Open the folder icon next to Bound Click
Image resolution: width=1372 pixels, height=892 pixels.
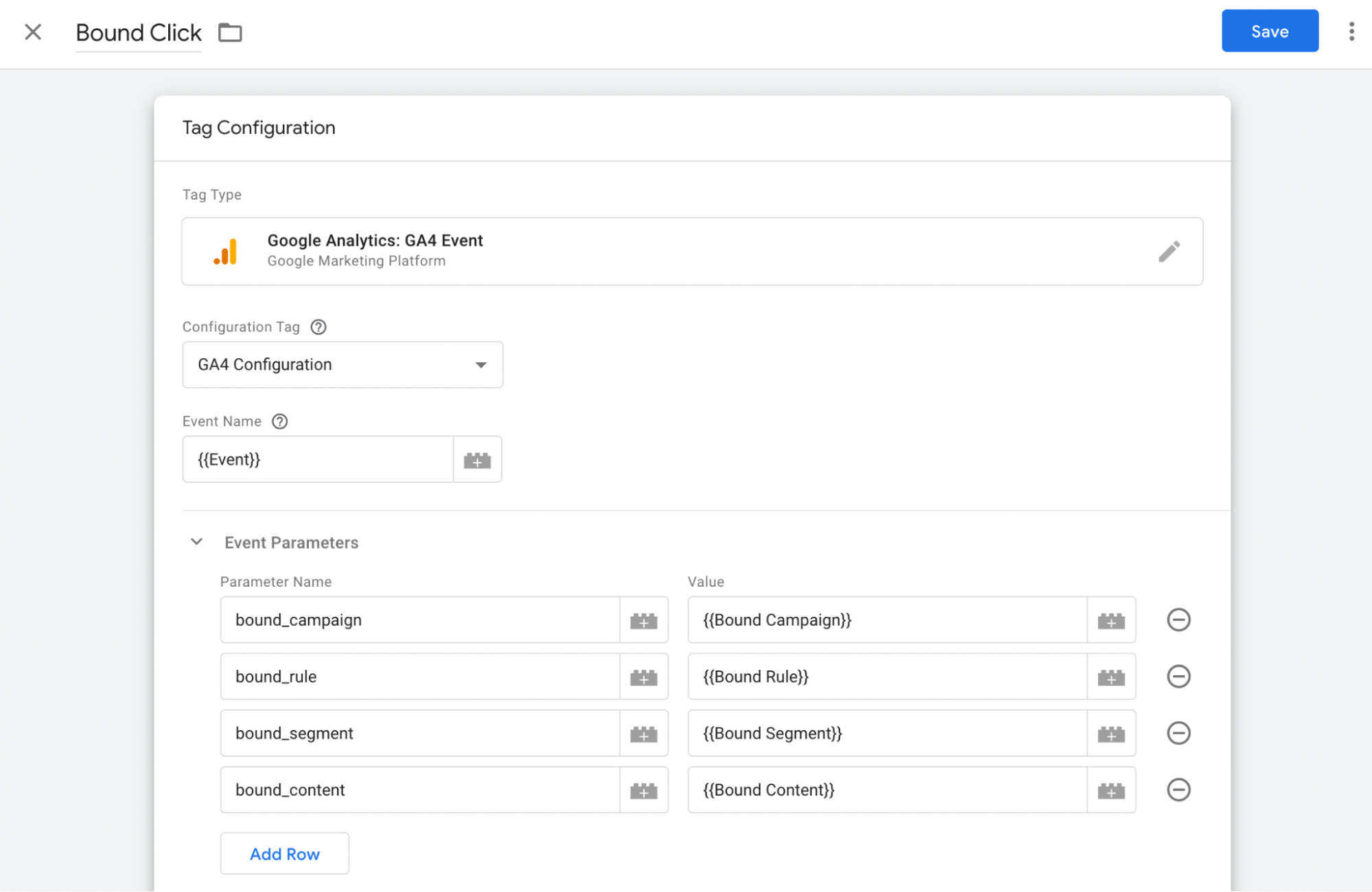pyautogui.click(x=230, y=32)
